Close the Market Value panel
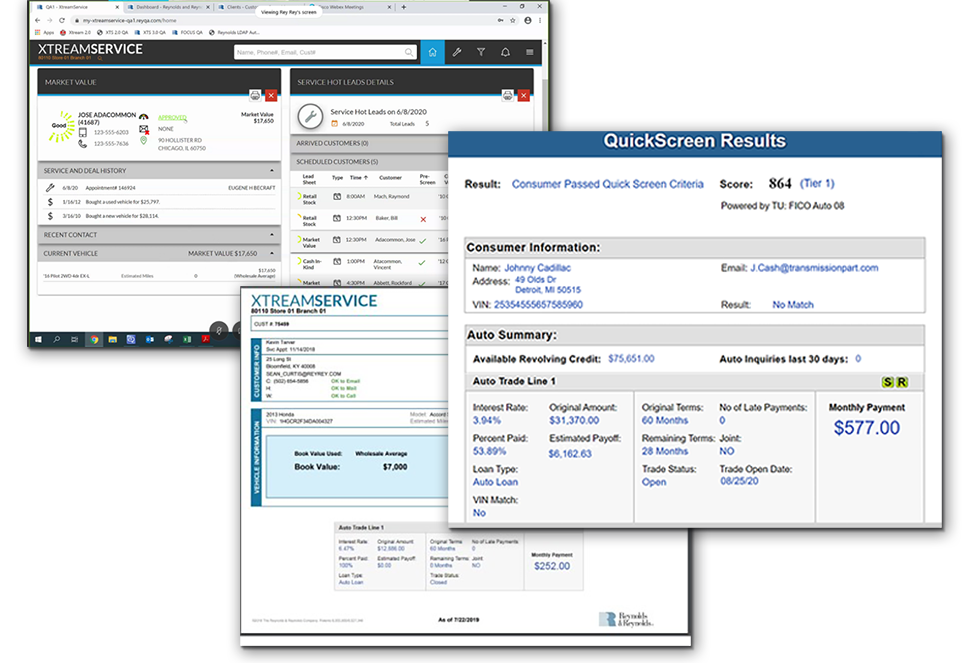Screen dimensions: 974x663 click(271, 95)
